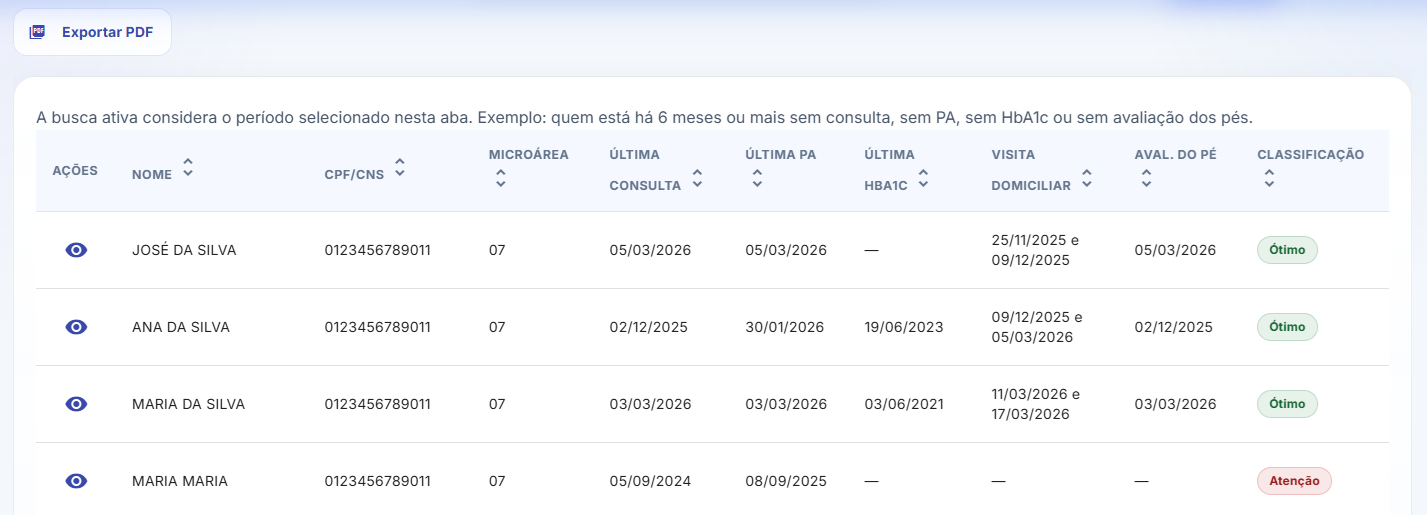1427x515 pixels.
Task: Sort by Última PA sort arrows
Action: click(x=757, y=179)
